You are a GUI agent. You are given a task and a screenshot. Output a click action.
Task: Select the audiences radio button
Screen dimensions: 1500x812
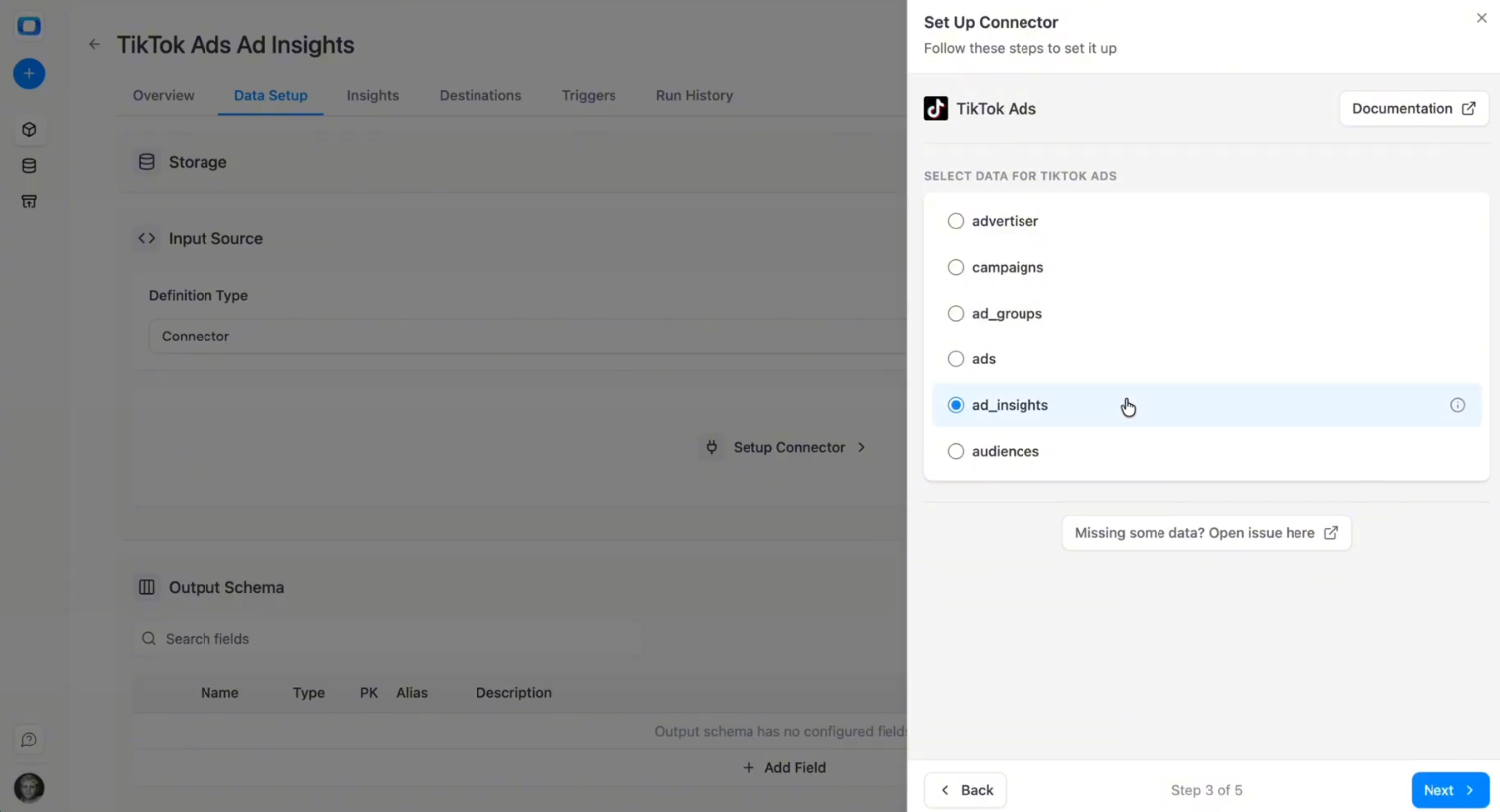(955, 451)
